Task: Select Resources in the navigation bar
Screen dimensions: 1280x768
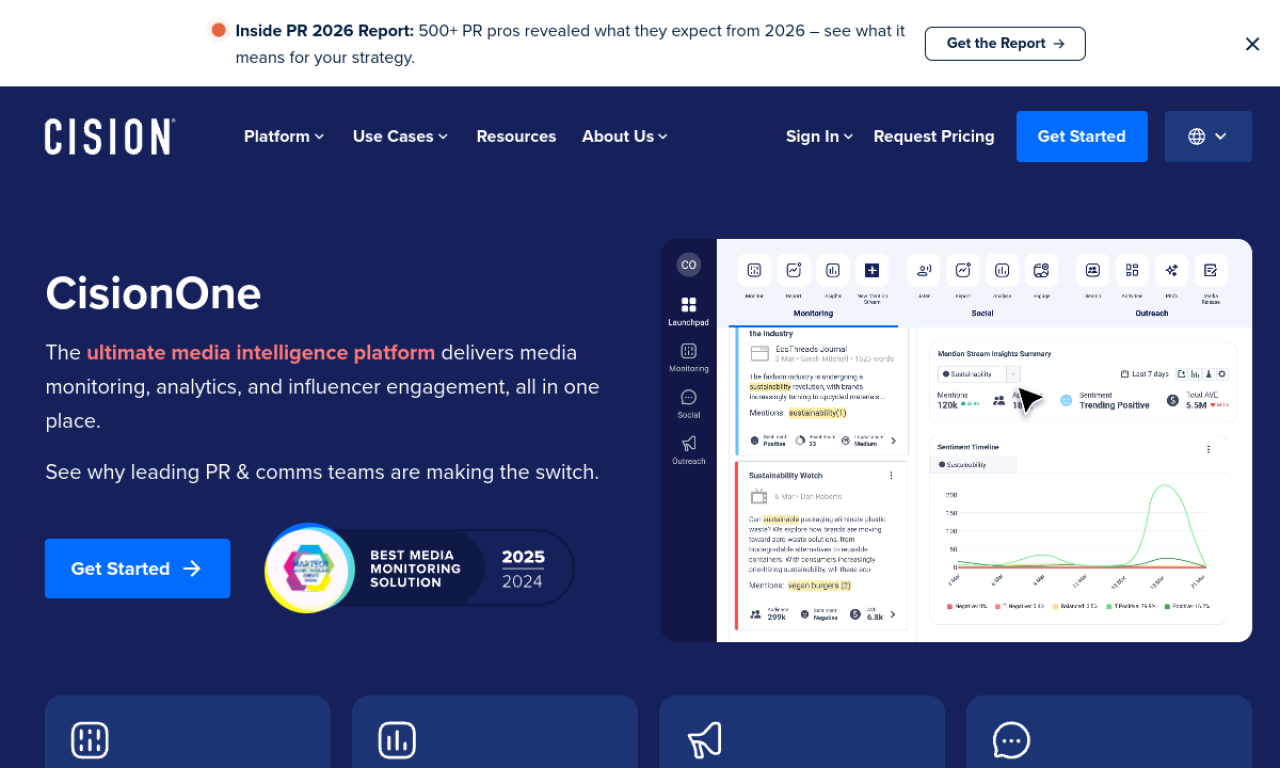Action: [x=516, y=136]
